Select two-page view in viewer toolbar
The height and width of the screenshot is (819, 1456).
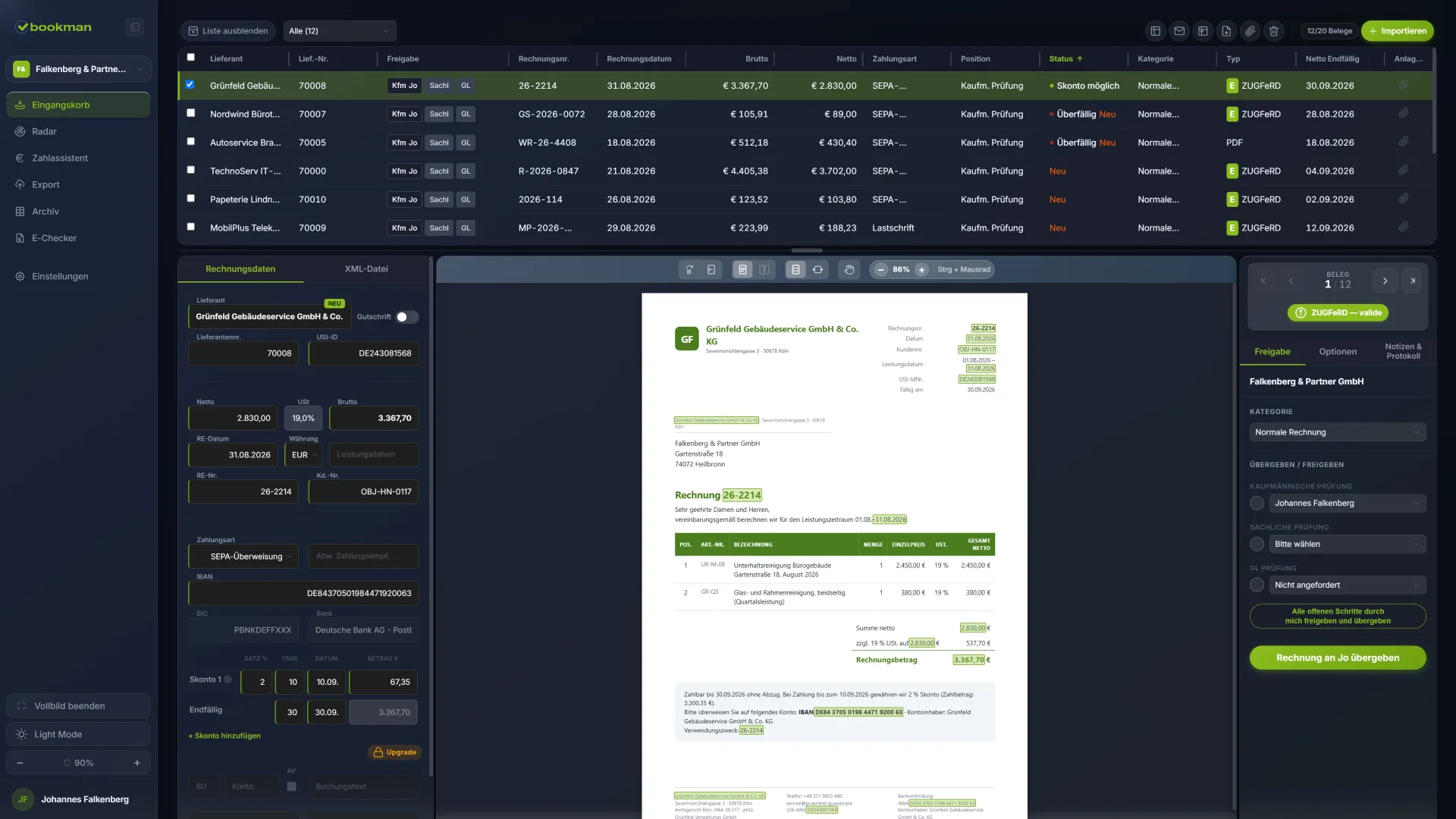pos(764,269)
